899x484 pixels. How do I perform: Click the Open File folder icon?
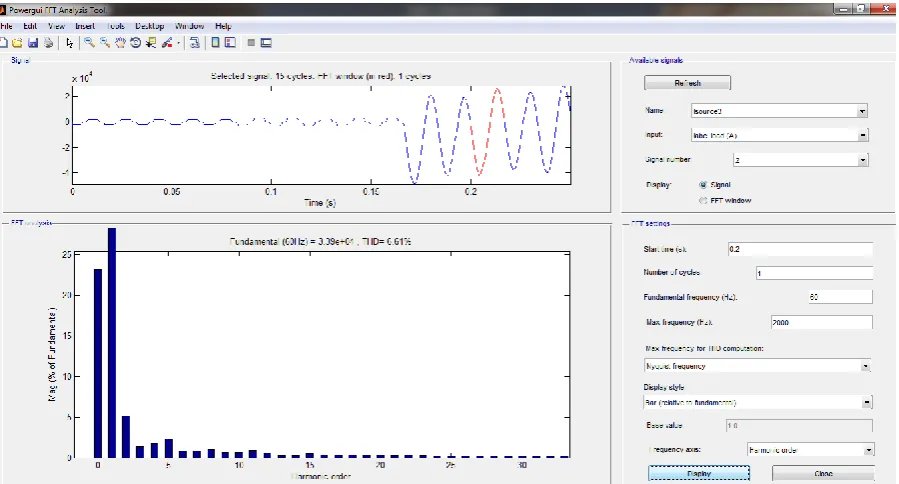click(17, 43)
